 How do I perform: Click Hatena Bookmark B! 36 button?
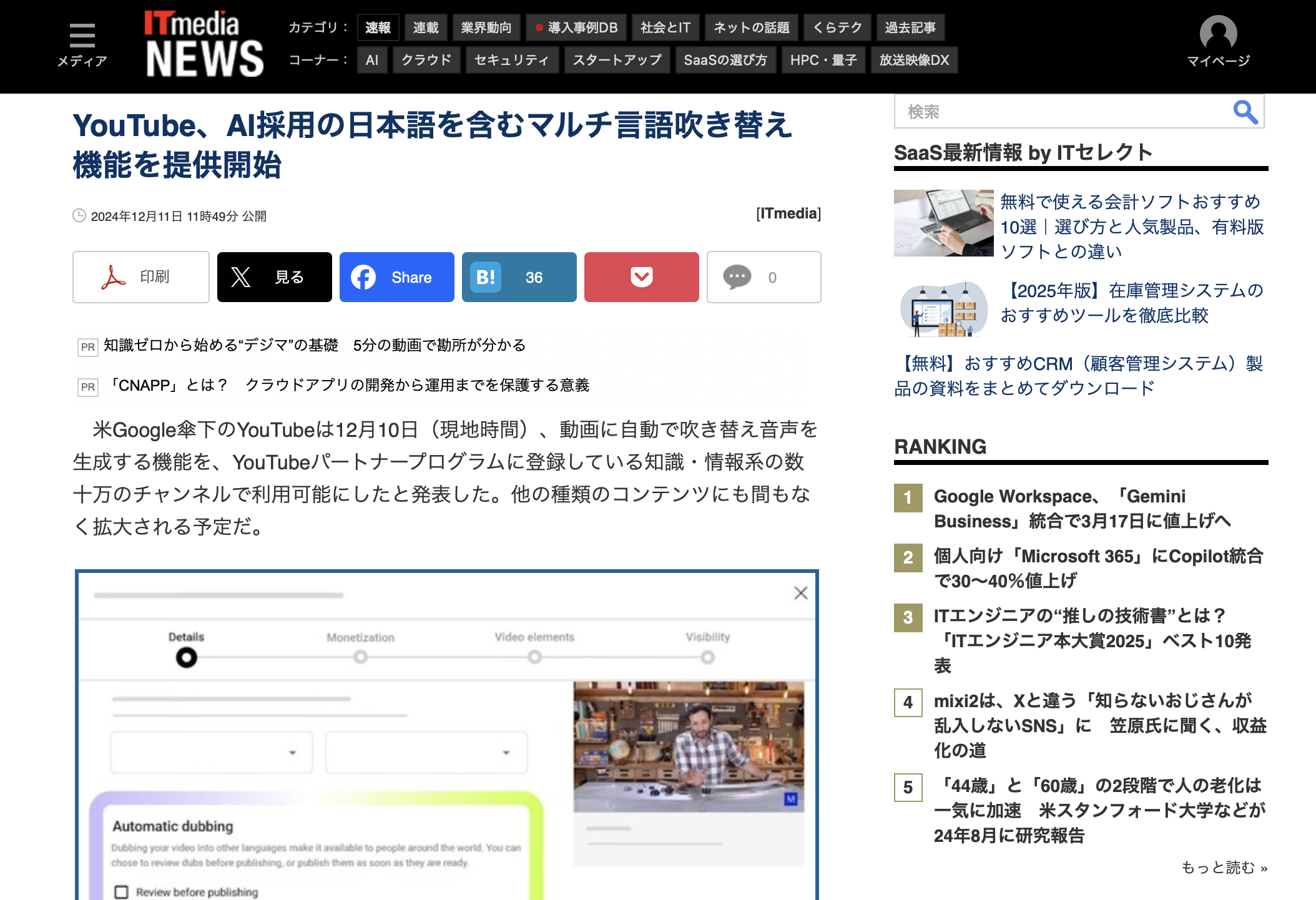click(519, 277)
